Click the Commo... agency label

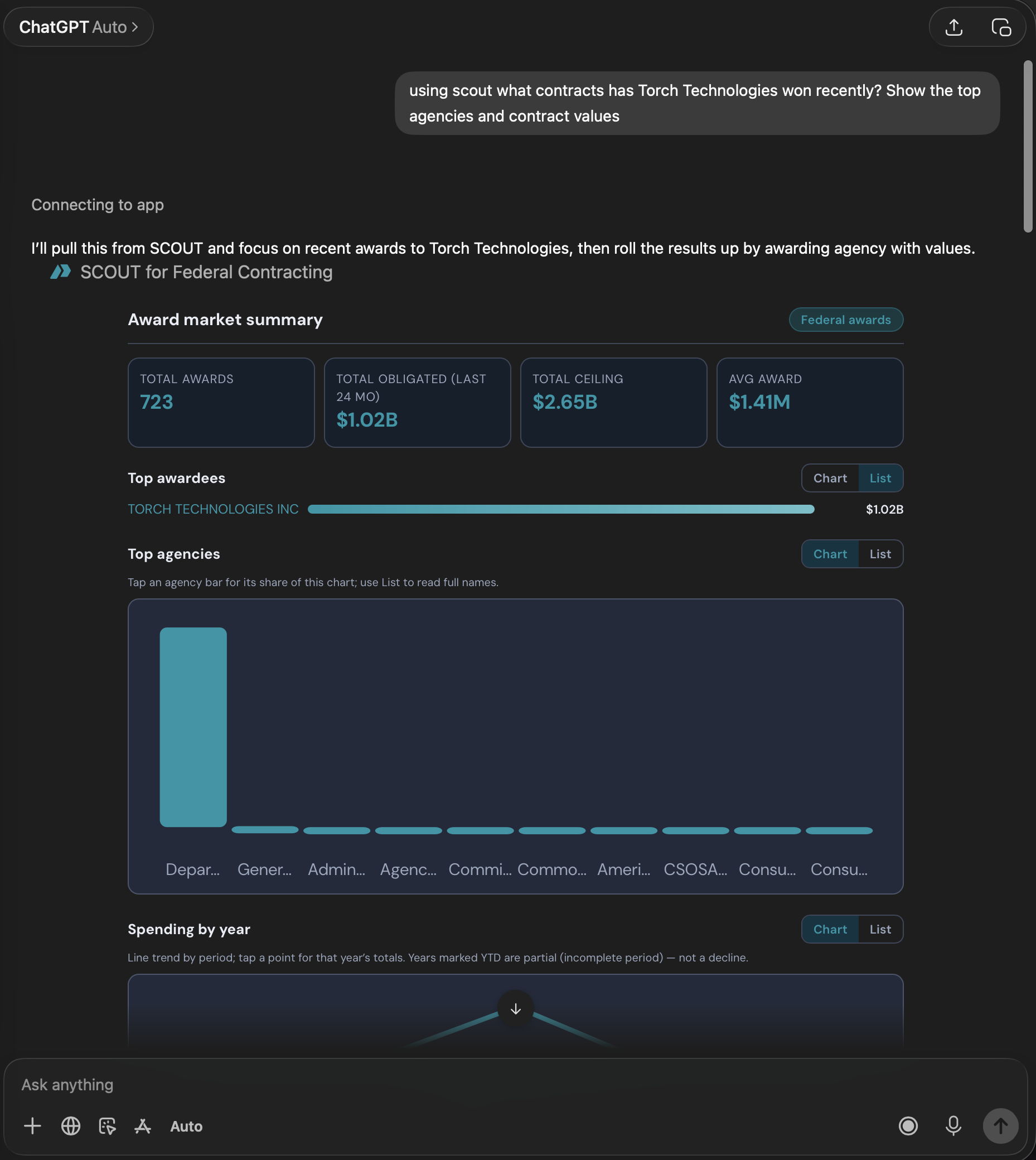pos(551,869)
